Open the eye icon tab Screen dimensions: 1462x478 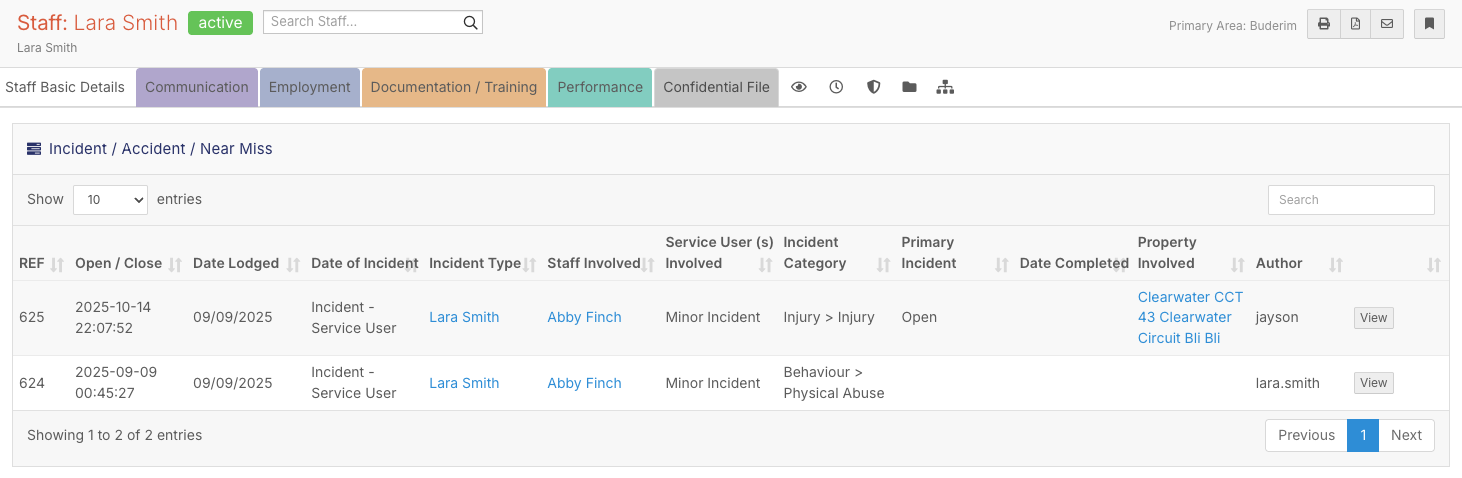(799, 87)
